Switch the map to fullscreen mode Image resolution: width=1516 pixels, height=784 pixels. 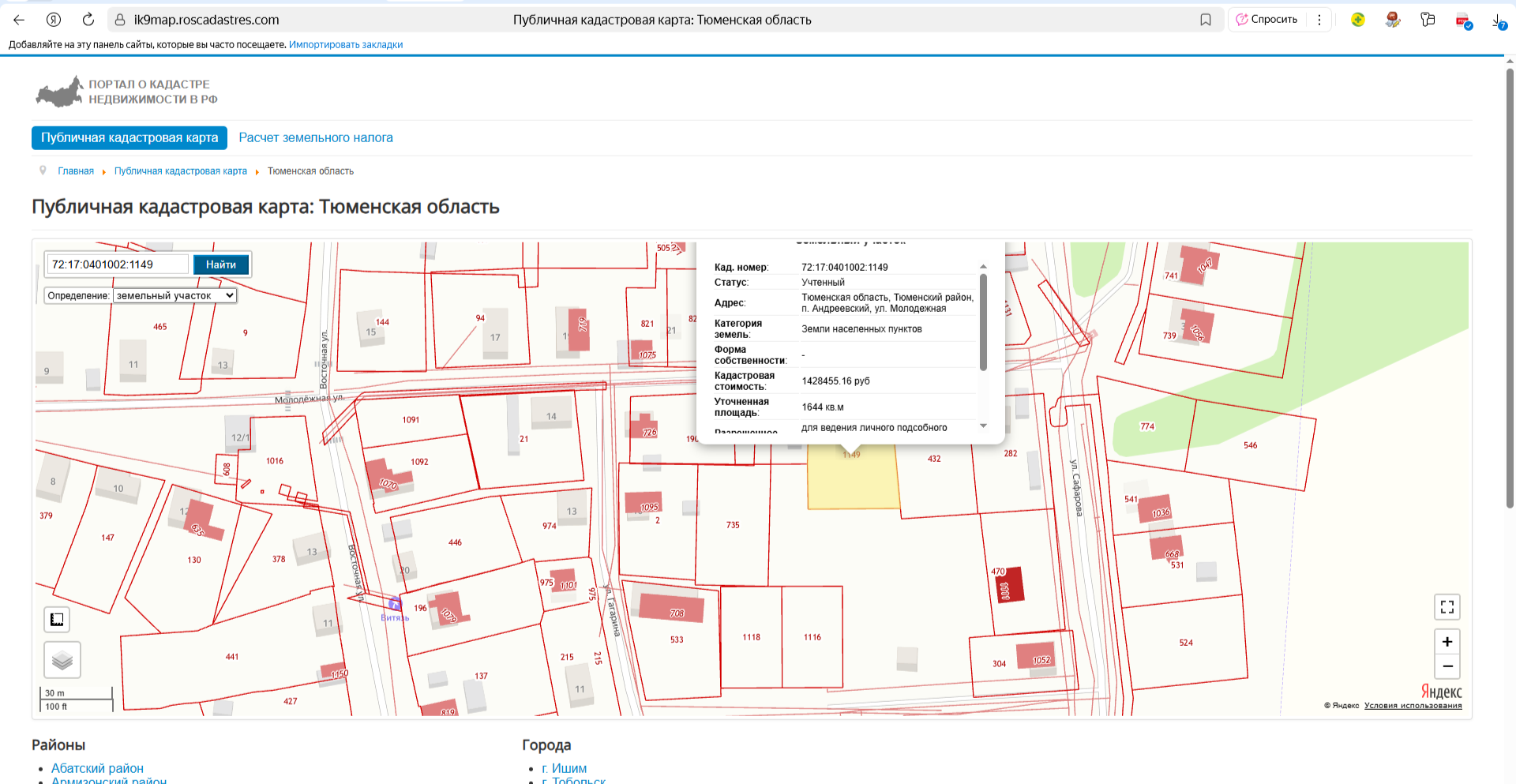point(1447,607)
